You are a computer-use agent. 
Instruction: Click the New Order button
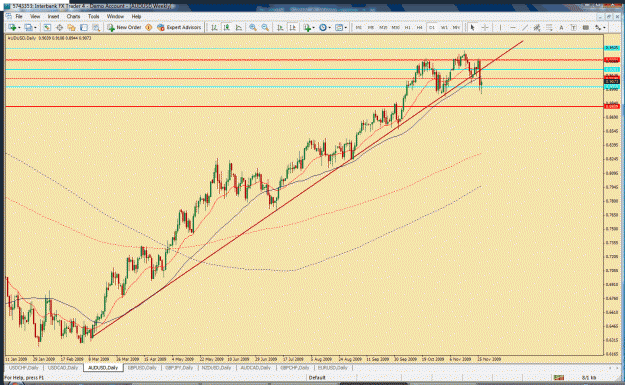[124, 28]
